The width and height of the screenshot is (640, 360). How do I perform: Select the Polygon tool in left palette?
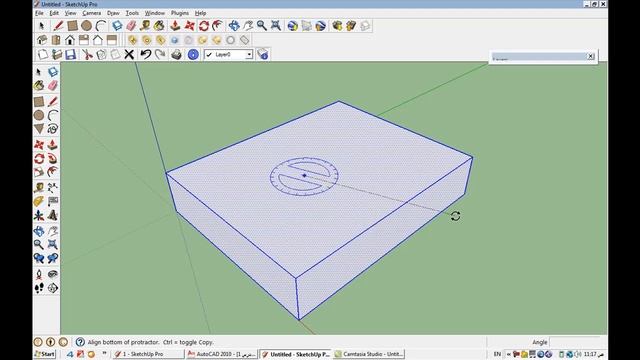tap(39, 129)
